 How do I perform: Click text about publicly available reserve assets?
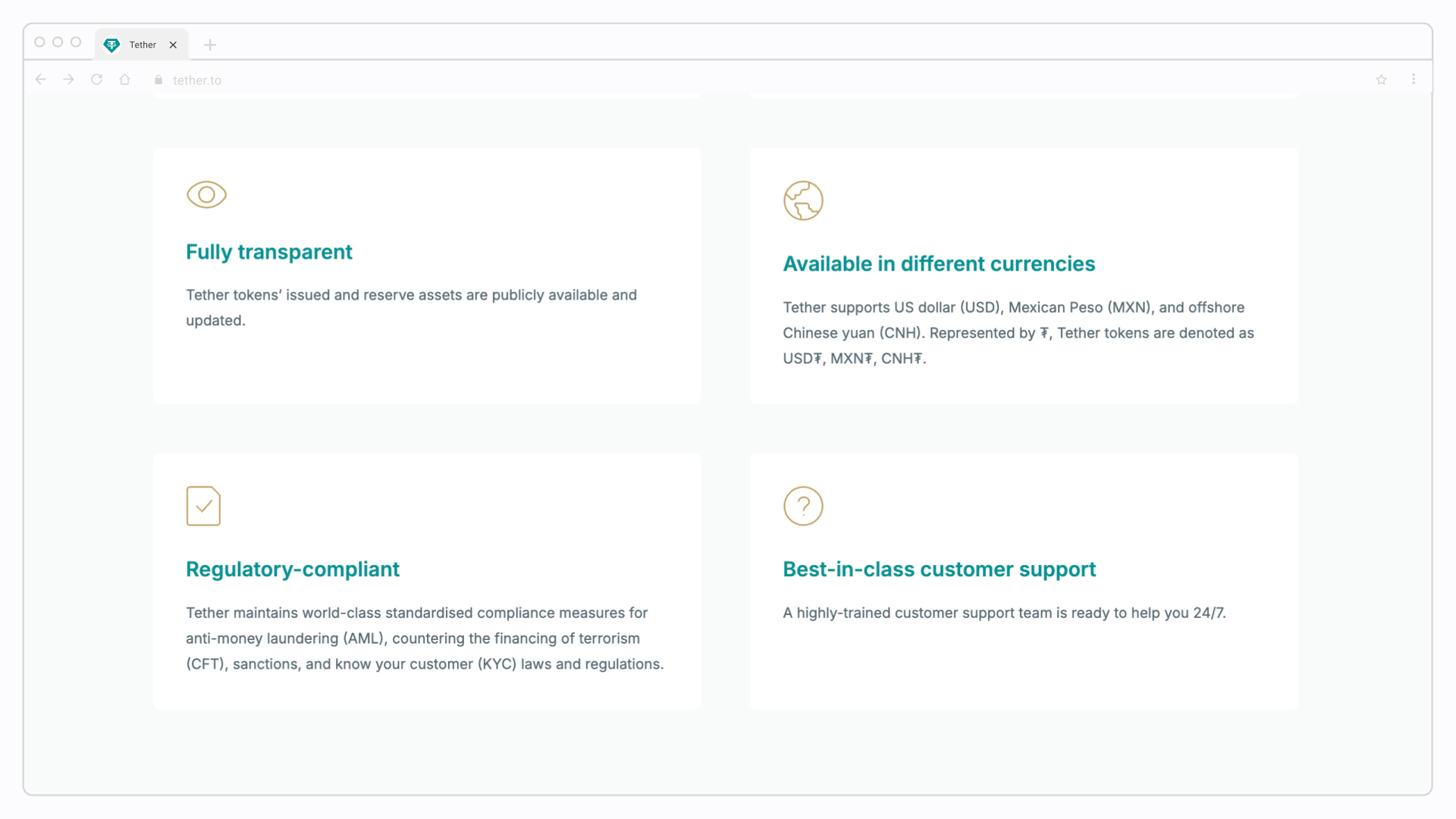[x=412, y=307]
